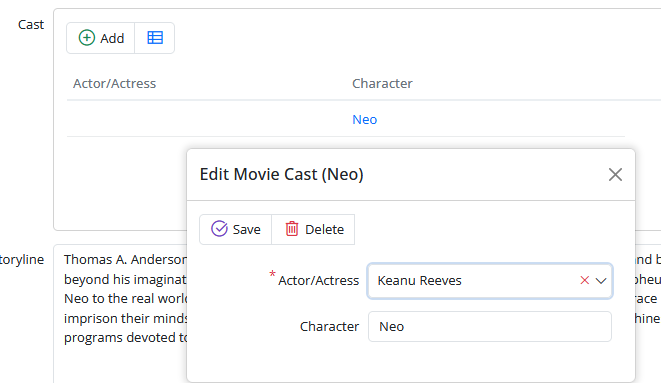Focus the Character input field containing Neo
The width and height of the screenshot is (661, 383).
click(x=489, y=327)
